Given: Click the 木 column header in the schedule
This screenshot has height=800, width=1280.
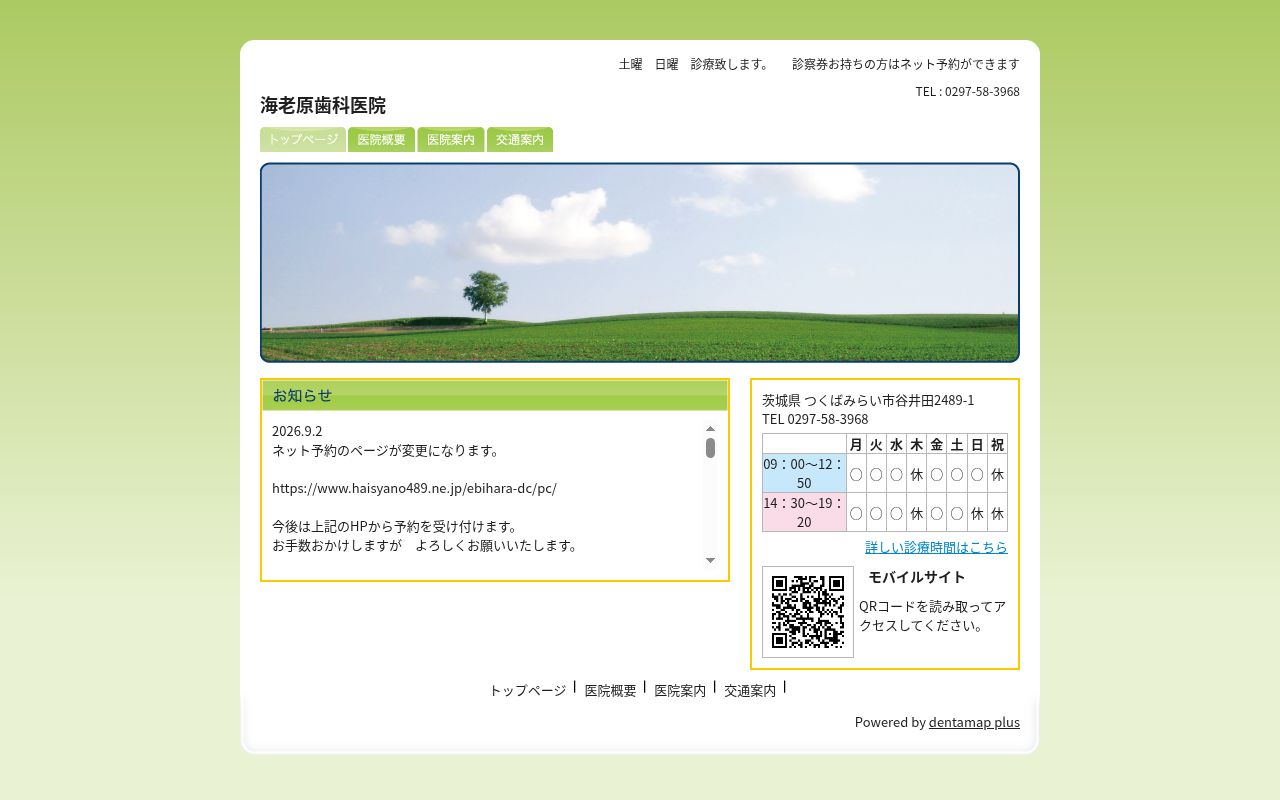Looking at the screenshot, I should click(x=916, y=444).
